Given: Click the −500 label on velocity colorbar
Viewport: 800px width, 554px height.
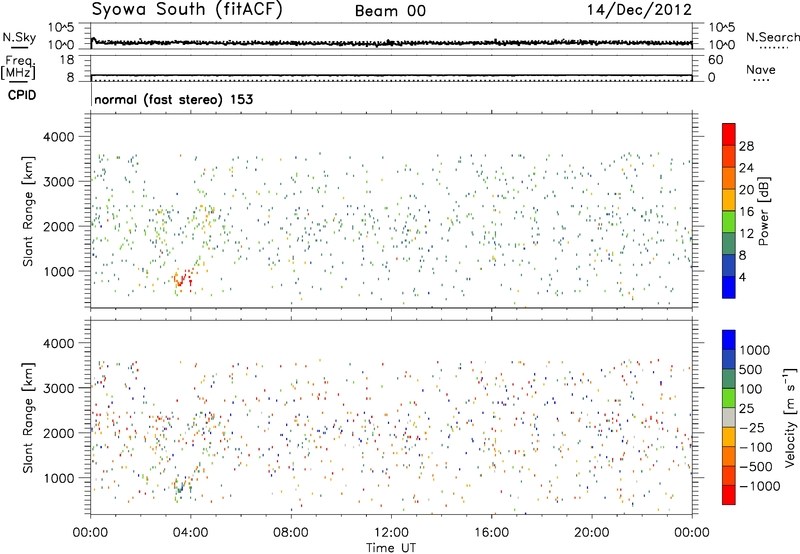Looking at the screenshot, I should pos(755,467).
